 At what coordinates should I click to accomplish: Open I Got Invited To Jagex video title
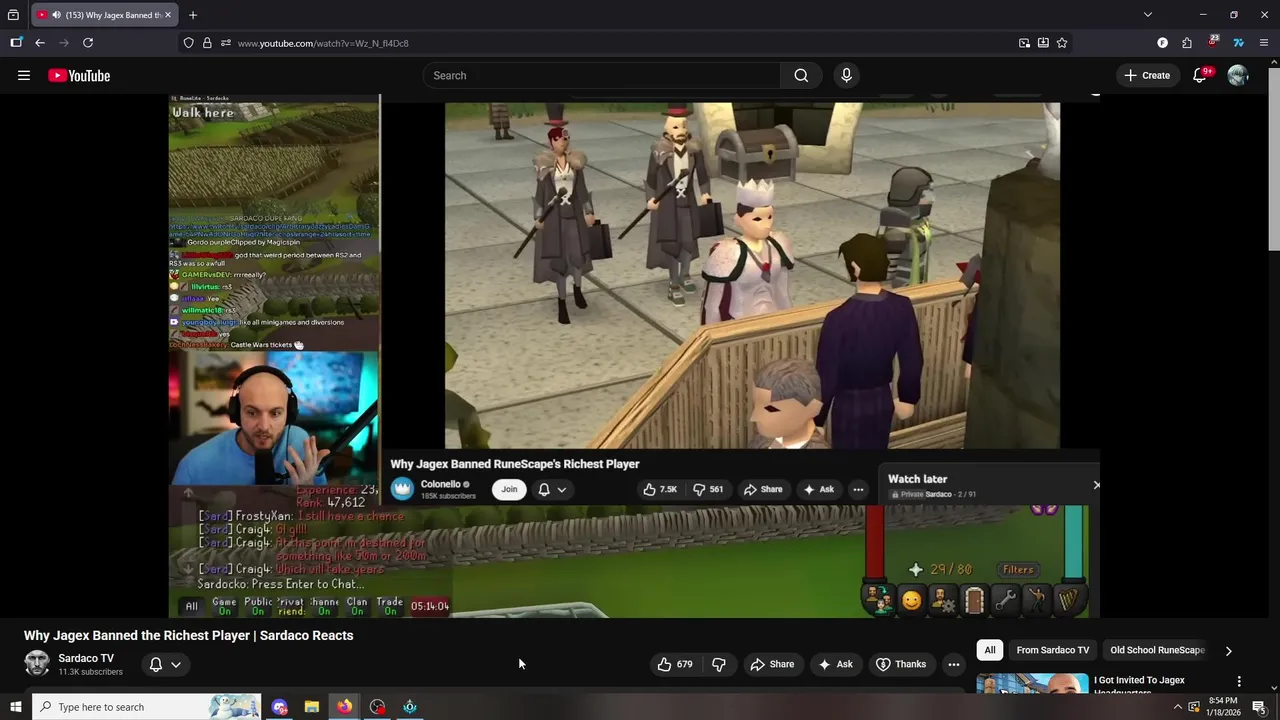point(1140,685)
